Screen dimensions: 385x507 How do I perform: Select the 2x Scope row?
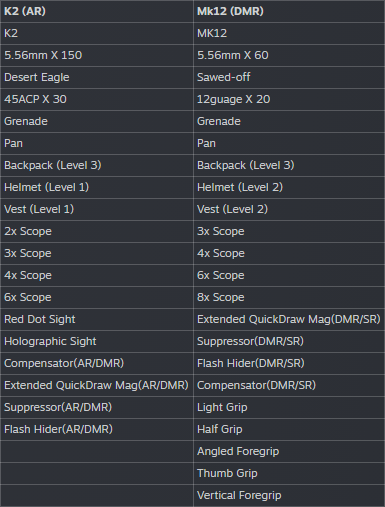[x=97, y=231]
